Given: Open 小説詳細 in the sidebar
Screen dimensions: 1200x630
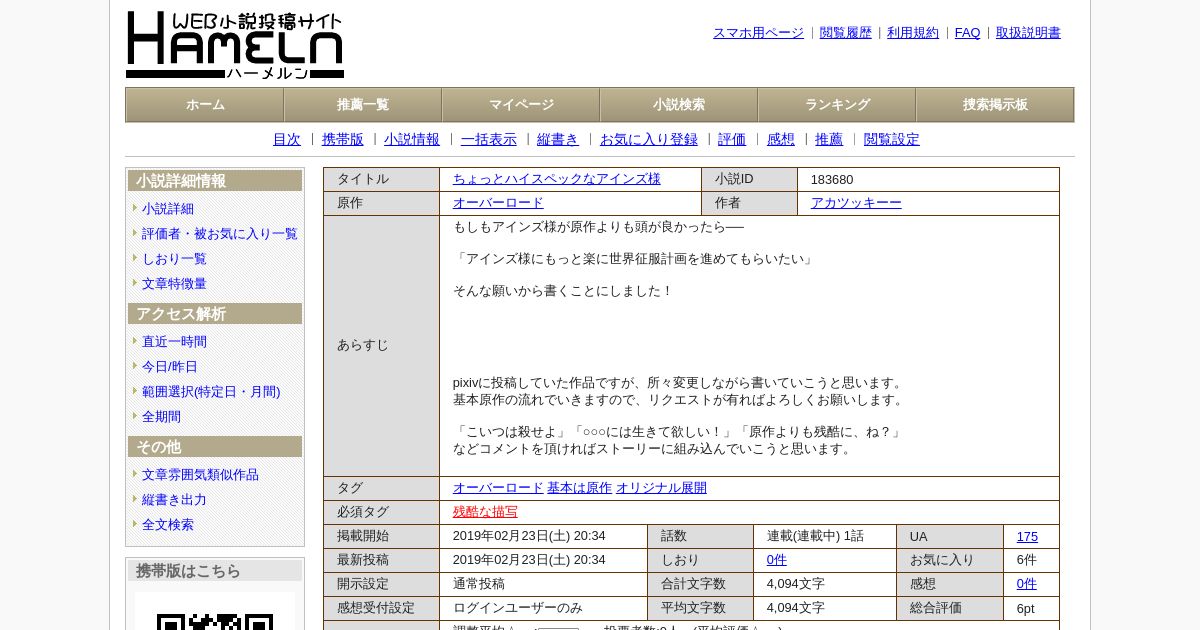Looking at the screenshot, I should pyautogui.click(x=168, y=209).
